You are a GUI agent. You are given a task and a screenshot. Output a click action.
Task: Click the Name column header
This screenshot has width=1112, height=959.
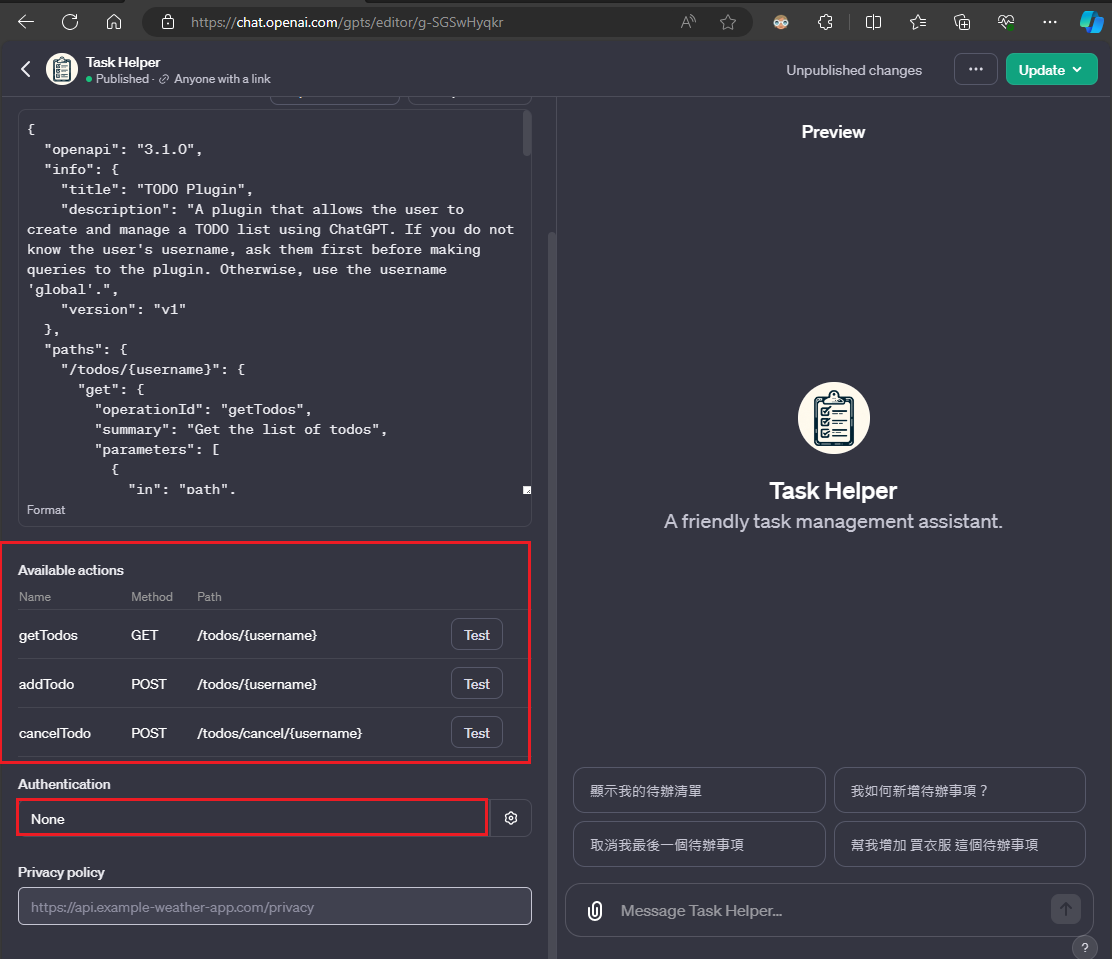pos(35,597)
